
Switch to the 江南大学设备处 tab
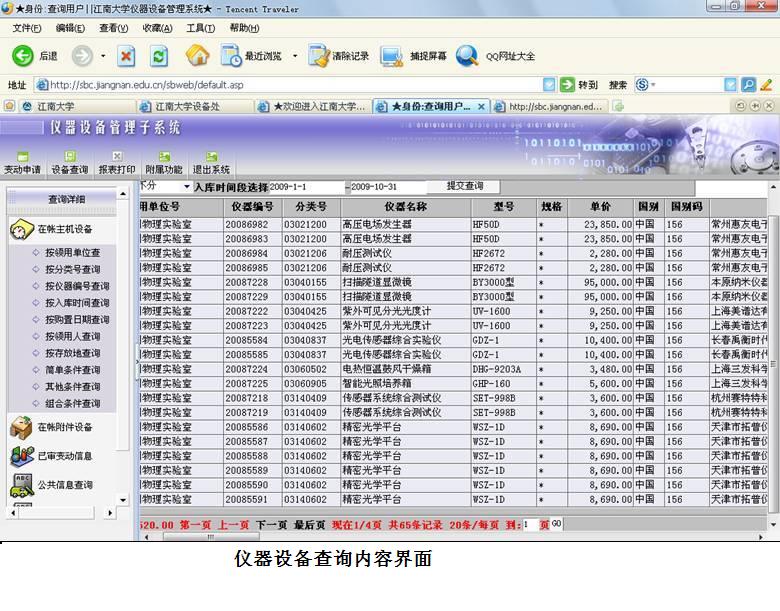(x=194, y=106)
